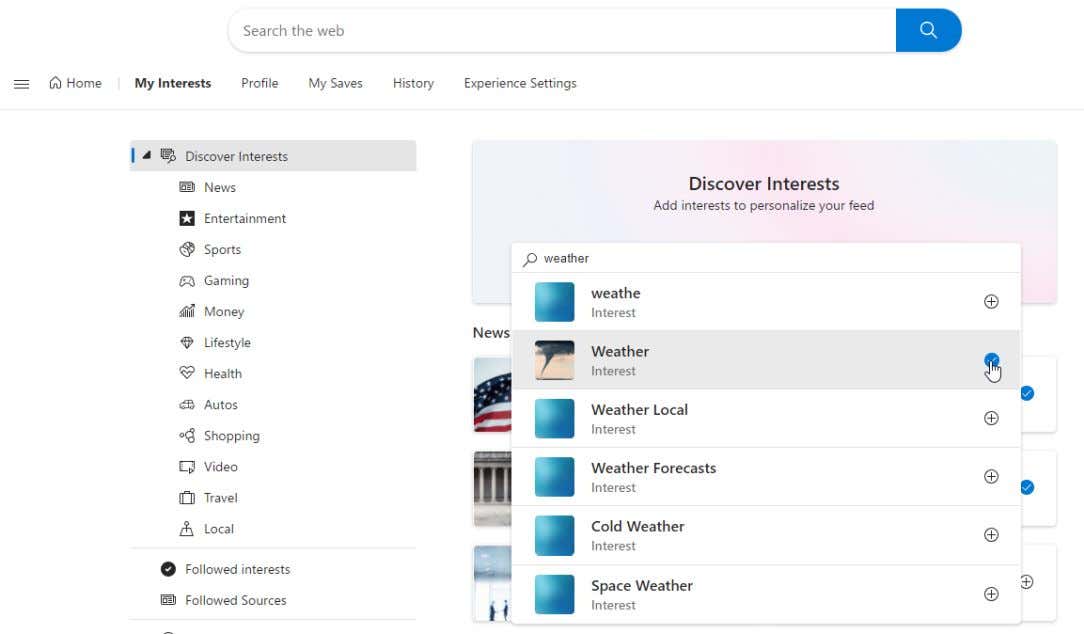
Task: Click the interest search field containing 'weather'
Action: tap(766, 259)
